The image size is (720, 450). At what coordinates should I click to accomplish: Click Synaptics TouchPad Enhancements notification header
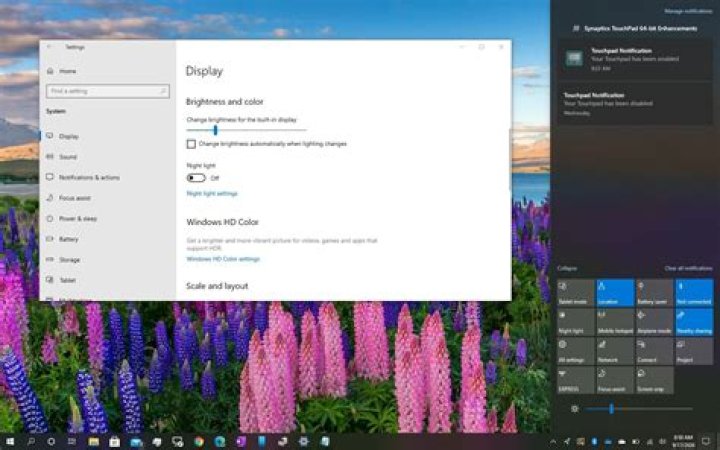coord(635,28)
